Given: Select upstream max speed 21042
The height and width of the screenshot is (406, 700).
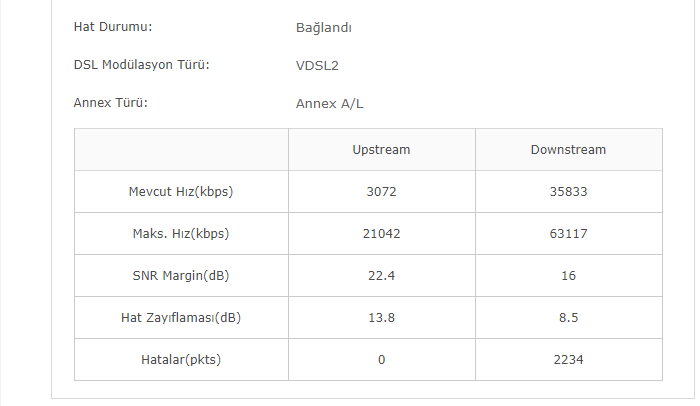Looking at the screenshot, I should (381, 234).
